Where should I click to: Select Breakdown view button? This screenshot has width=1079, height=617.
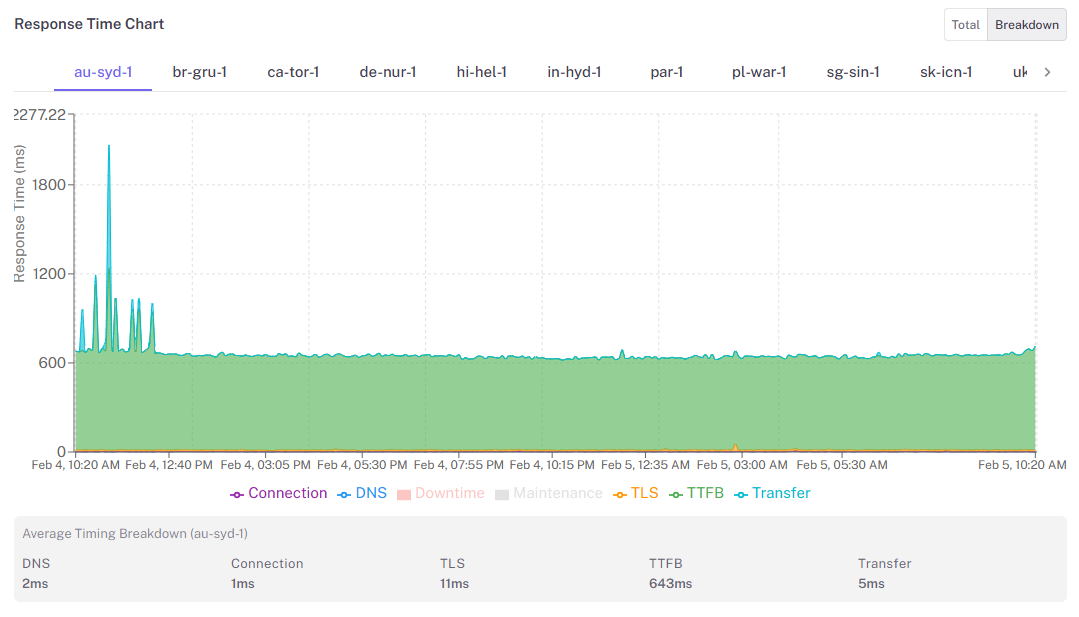click(x=1027, y=25)
